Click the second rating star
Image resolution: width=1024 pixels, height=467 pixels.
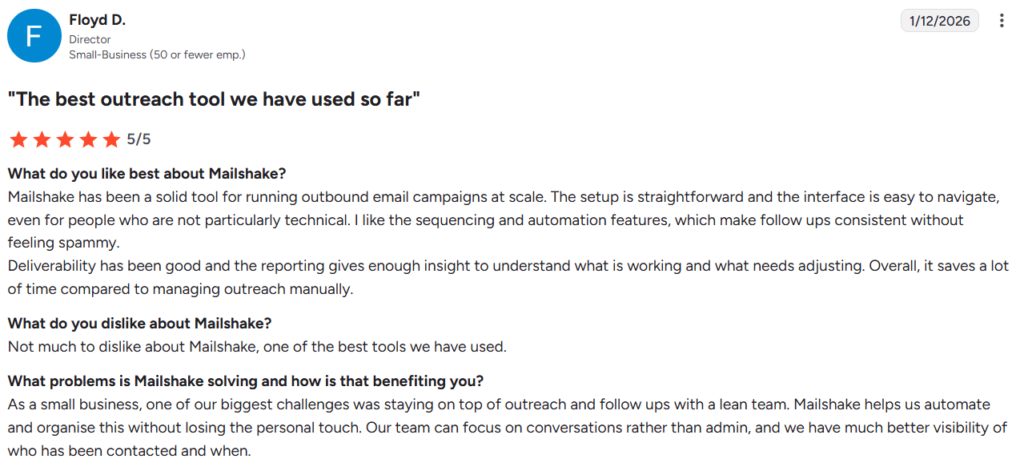(x=42, y=139)
